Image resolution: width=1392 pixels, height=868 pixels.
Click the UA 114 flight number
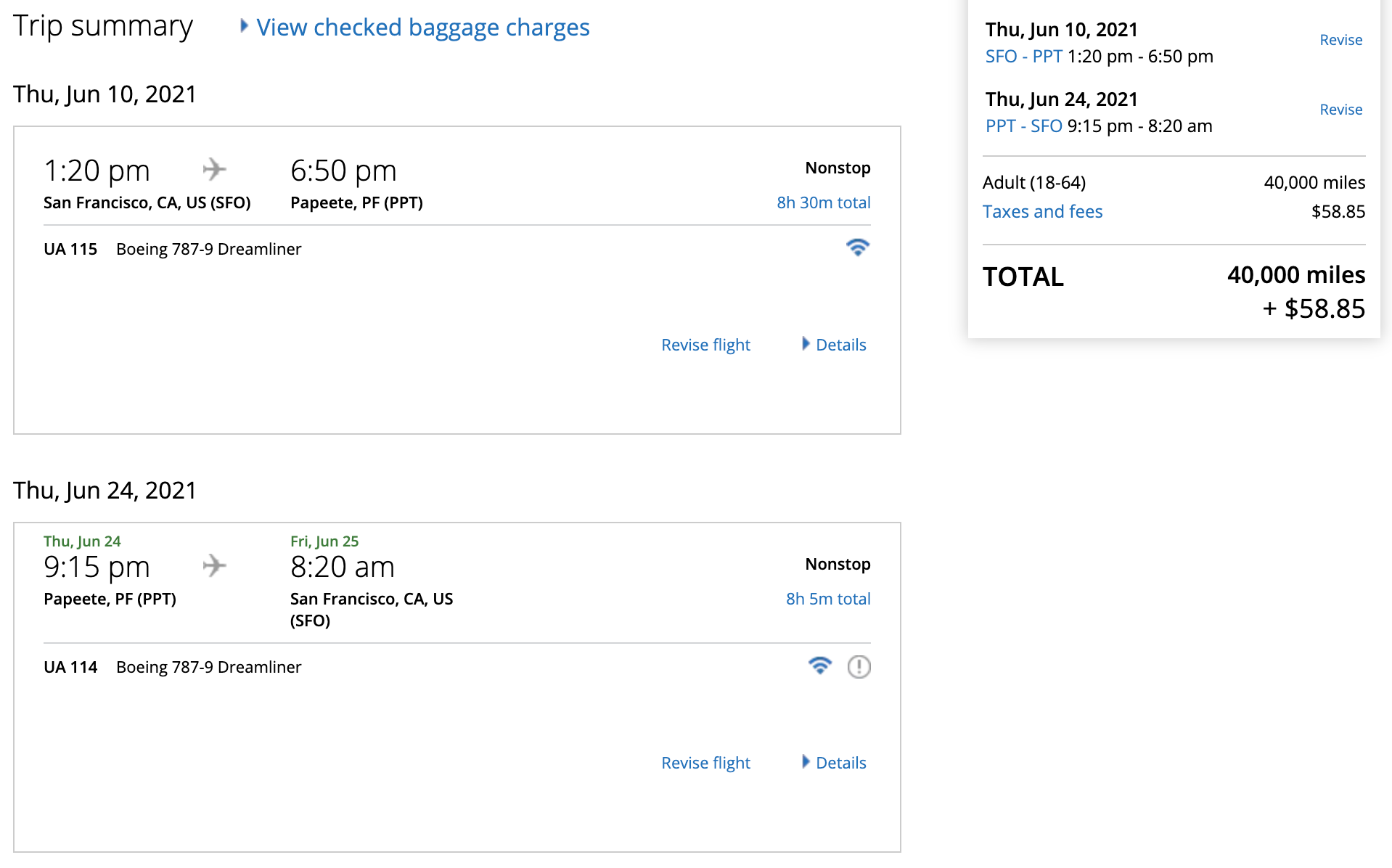tap(70, 667)
